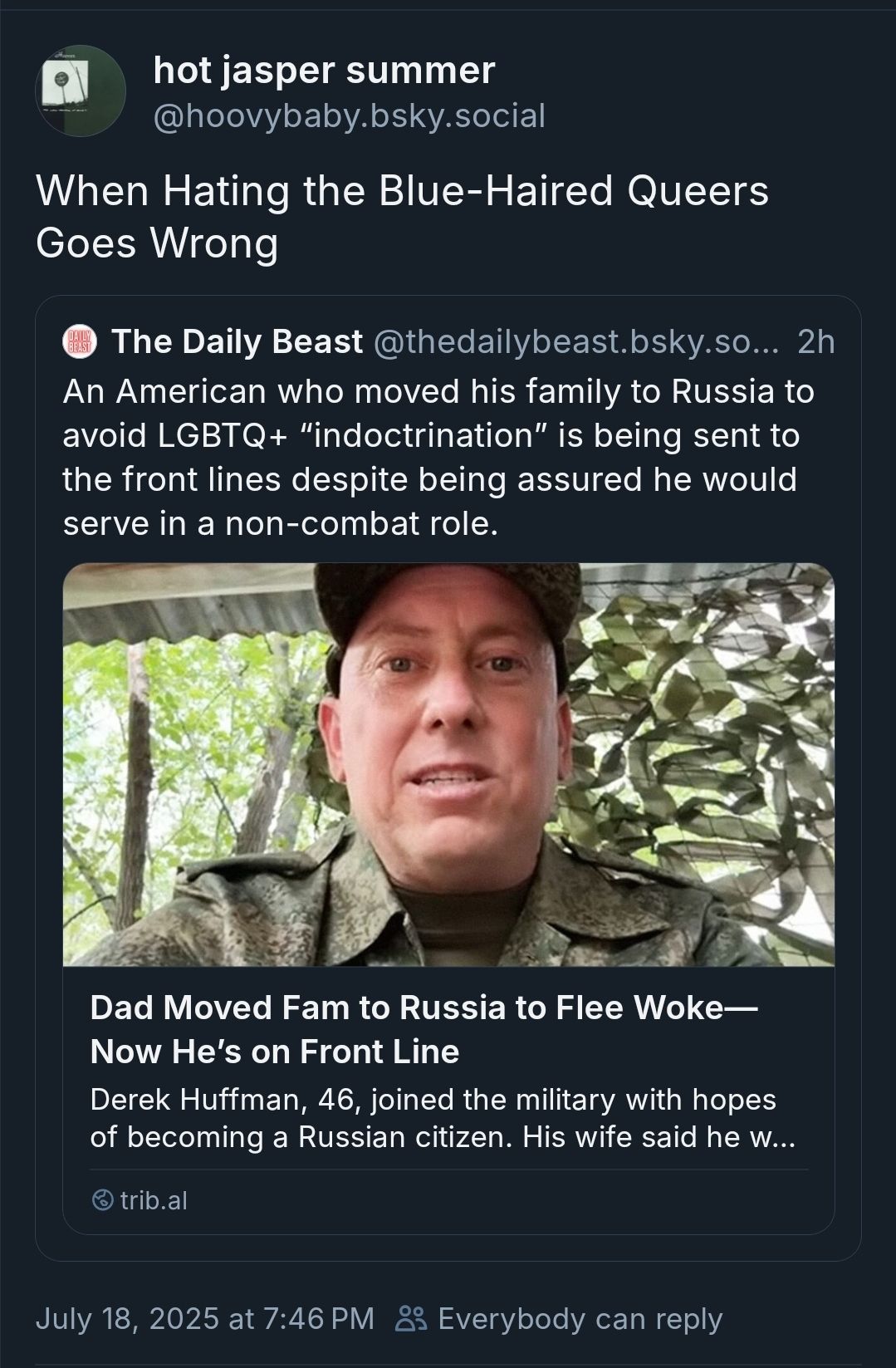896x1368 pixels.
Task: Click Everybody can reply setting
Action: pos(580,1318)
